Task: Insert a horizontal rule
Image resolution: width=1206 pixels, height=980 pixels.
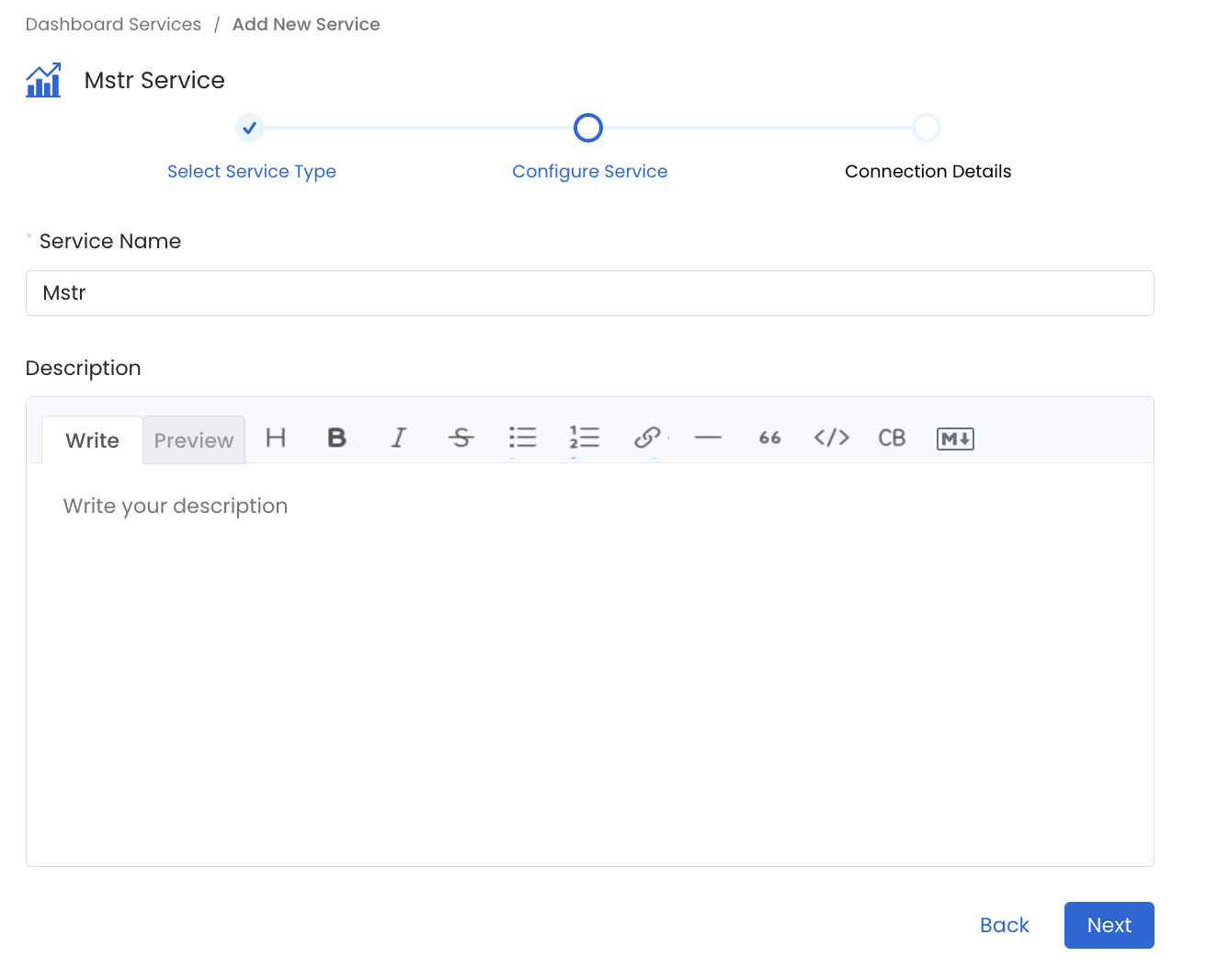Action: coord(708,439)
